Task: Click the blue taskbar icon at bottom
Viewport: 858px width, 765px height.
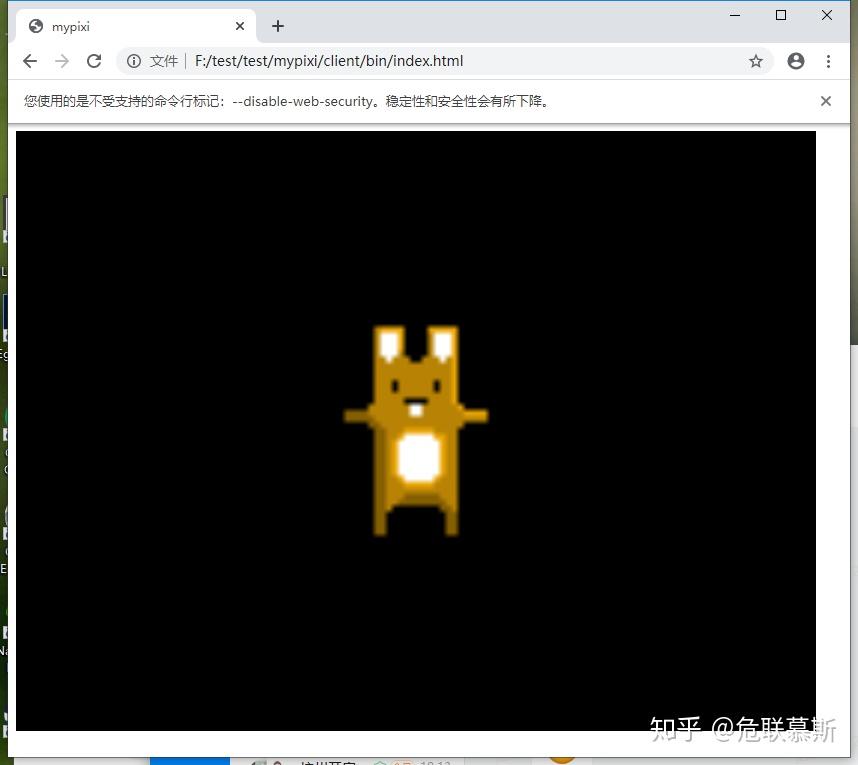Action: tap(189, 760)
